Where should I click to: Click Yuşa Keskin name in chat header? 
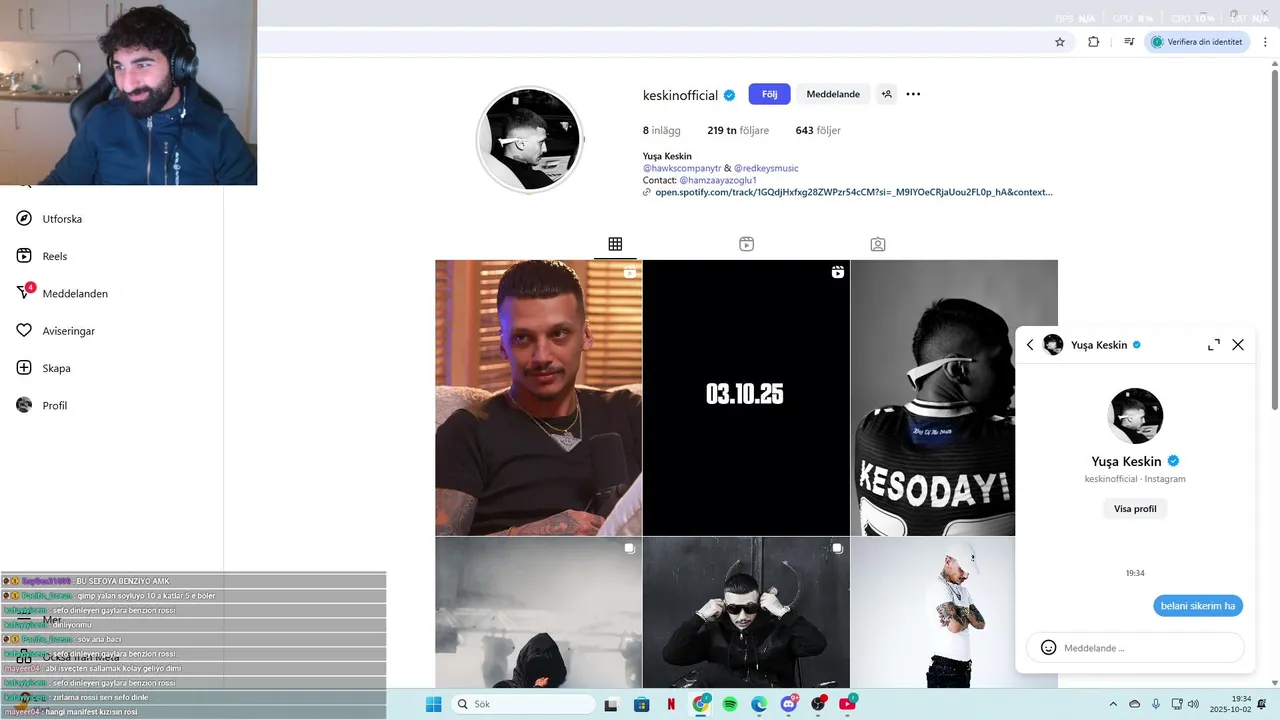[x=1099, y=345]
